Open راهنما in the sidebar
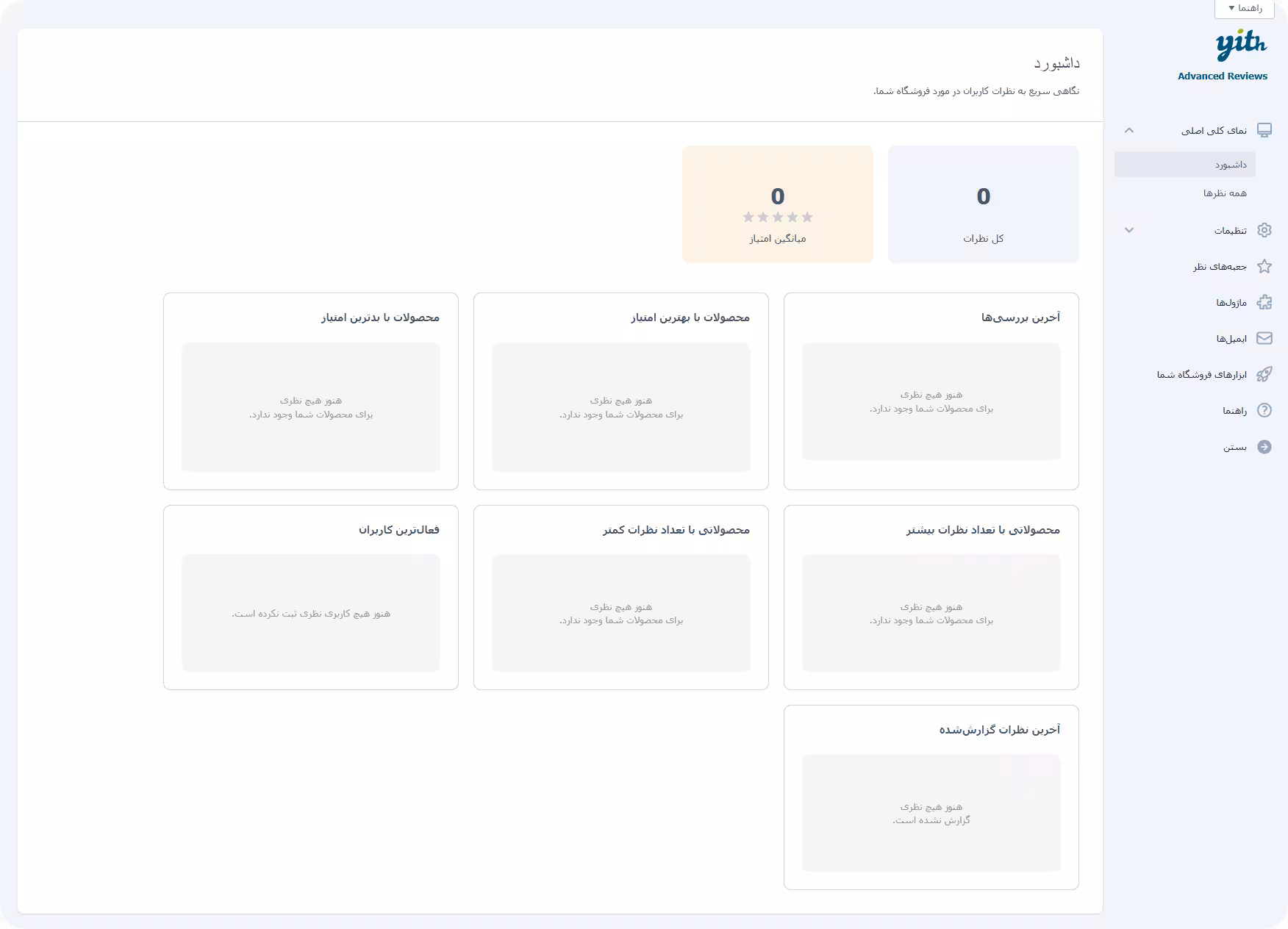 (1235, 411)
